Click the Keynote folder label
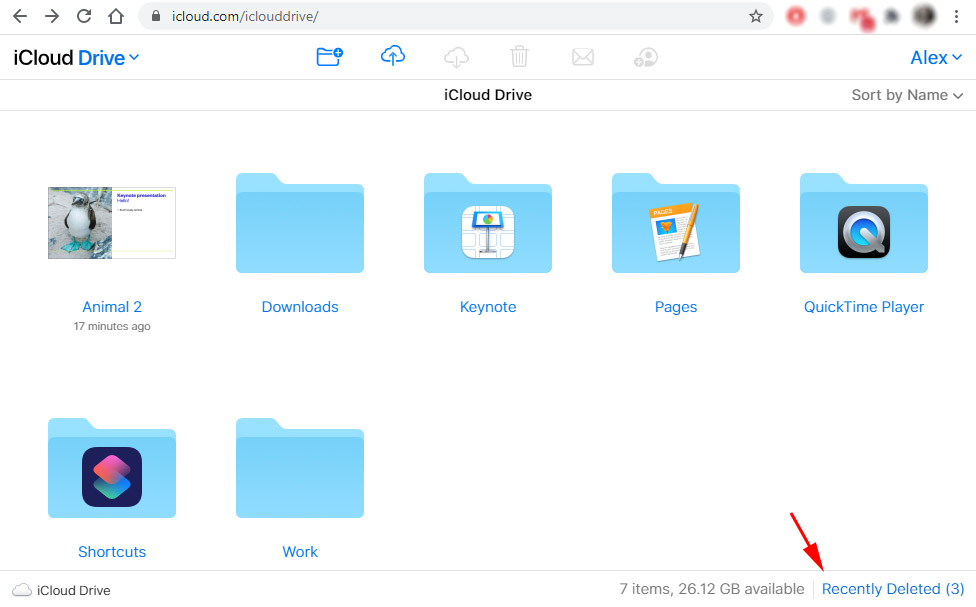Image resolution: width=976 pixels, height=607 pixels. click(x=488, y=307)
